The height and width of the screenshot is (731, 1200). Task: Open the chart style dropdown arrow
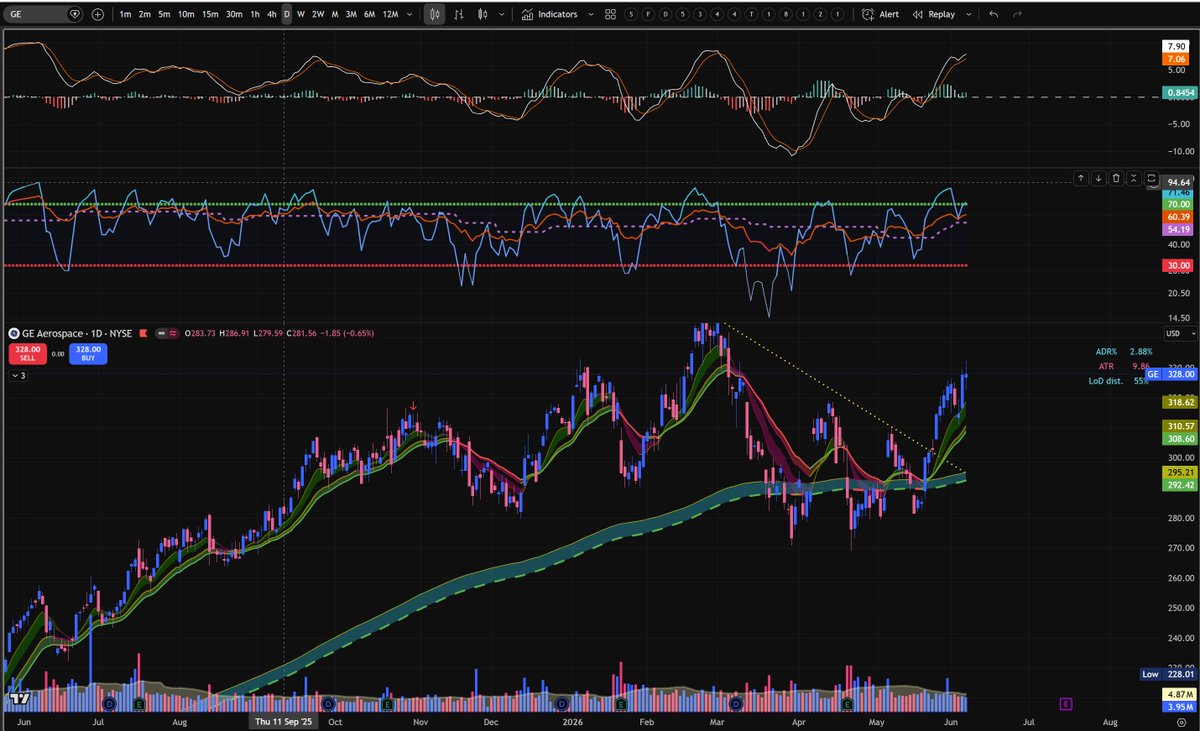pyautogui.click(x=503, y=15)
